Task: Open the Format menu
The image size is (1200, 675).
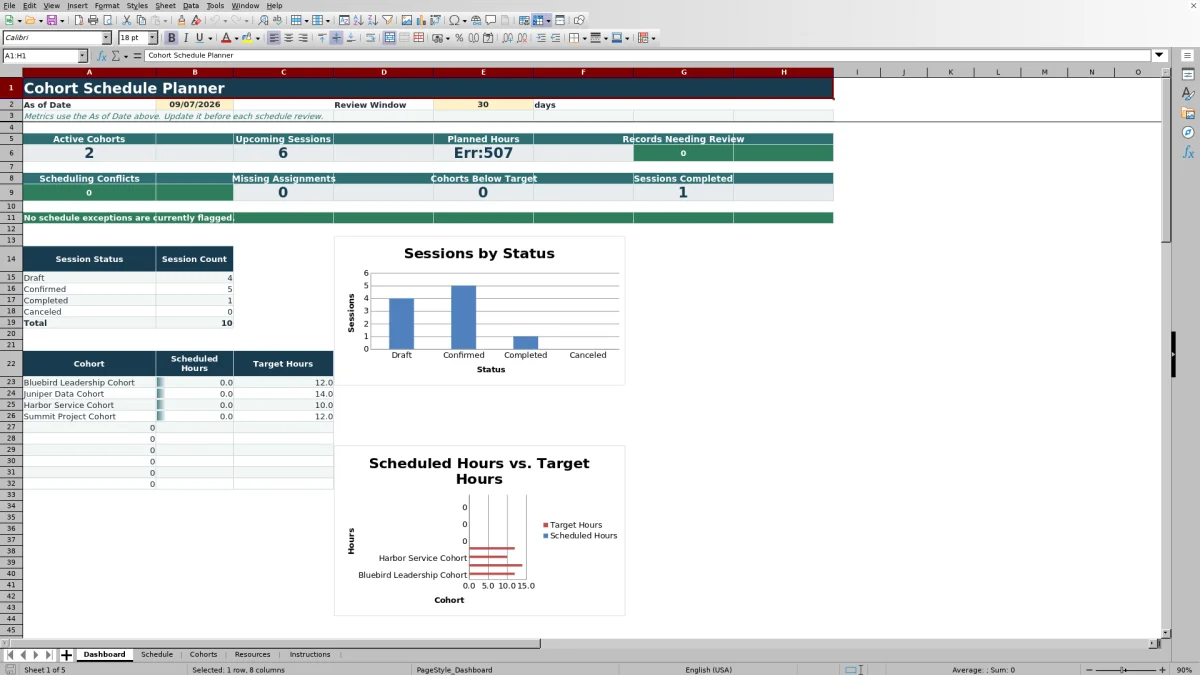Action: [x=106, y=6]
